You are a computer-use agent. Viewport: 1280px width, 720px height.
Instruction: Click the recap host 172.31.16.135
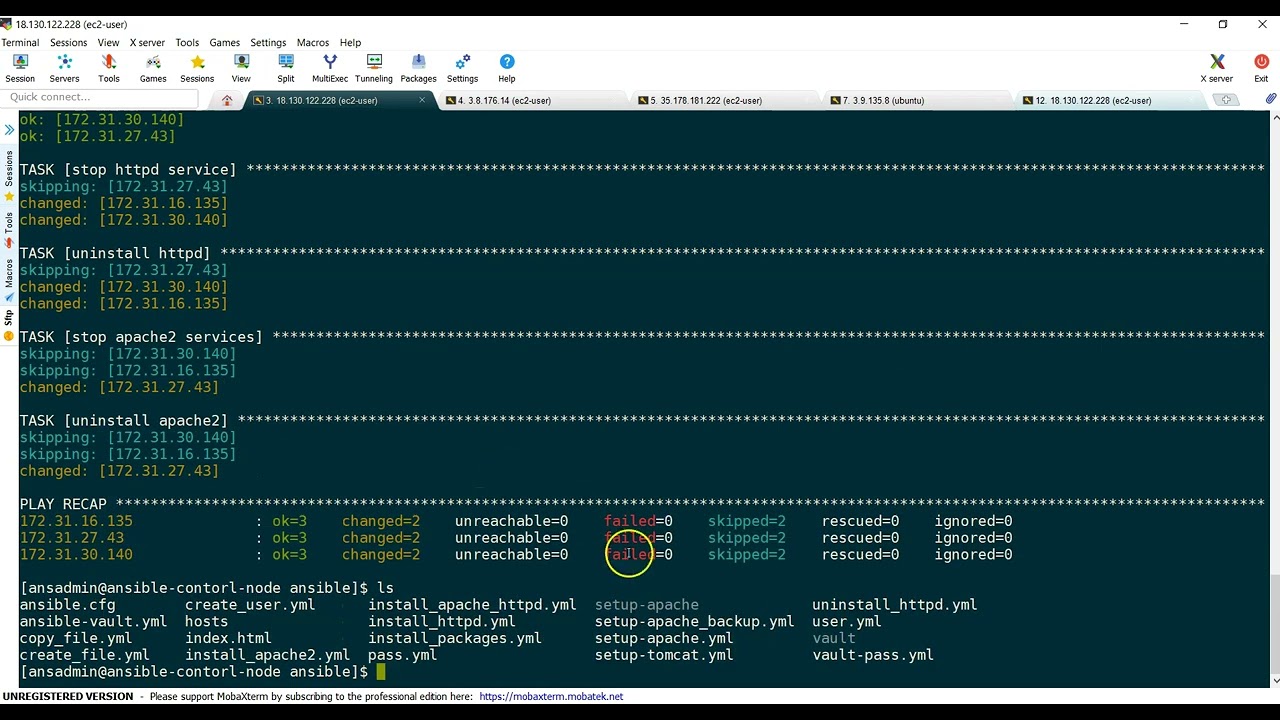(x=76, y=521)
